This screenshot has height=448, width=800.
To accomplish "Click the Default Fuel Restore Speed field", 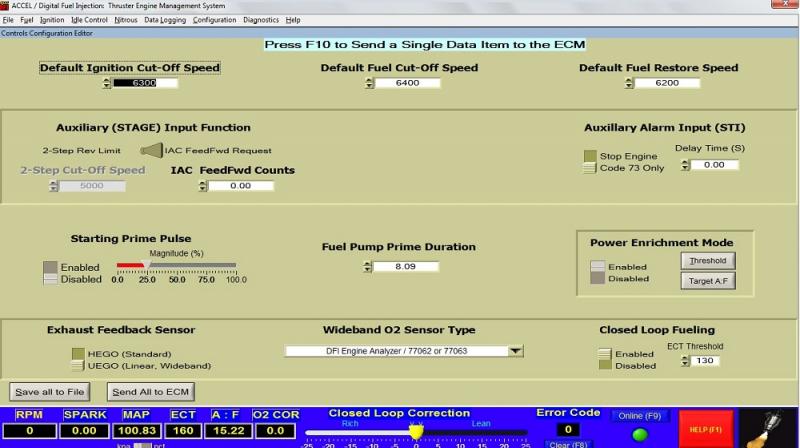I will tap(666, 83).
